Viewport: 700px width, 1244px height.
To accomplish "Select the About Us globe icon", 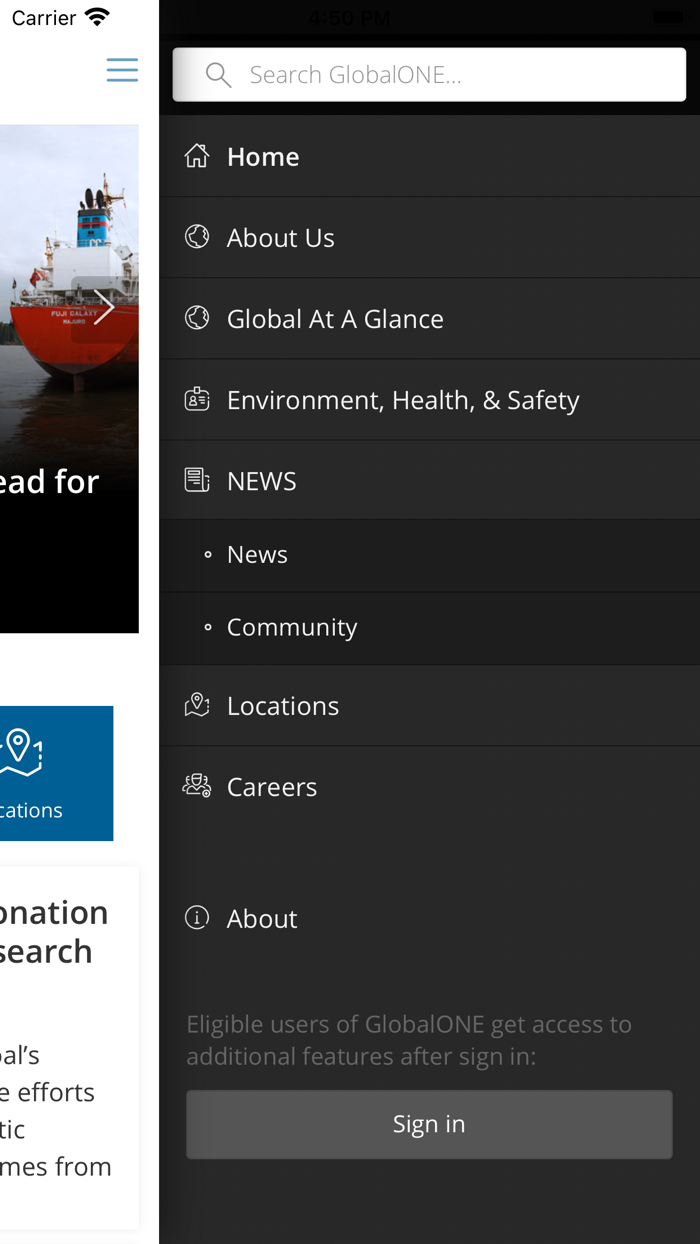I will (197, 236).
